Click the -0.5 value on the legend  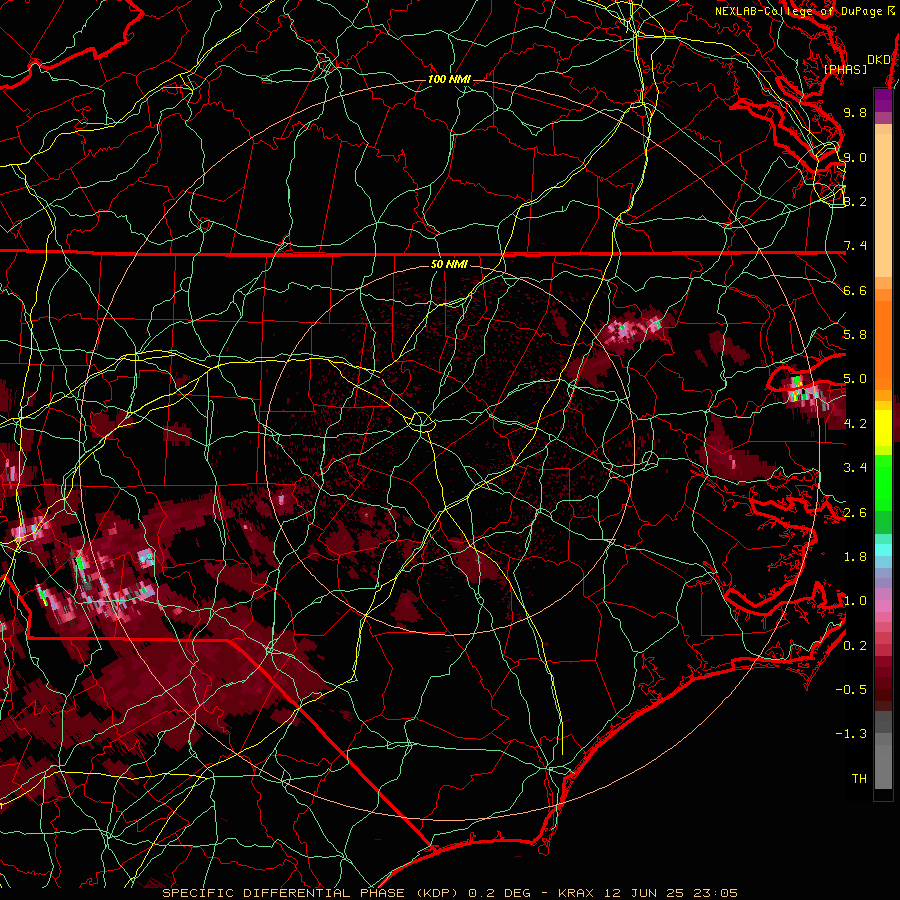coord(851,690)
